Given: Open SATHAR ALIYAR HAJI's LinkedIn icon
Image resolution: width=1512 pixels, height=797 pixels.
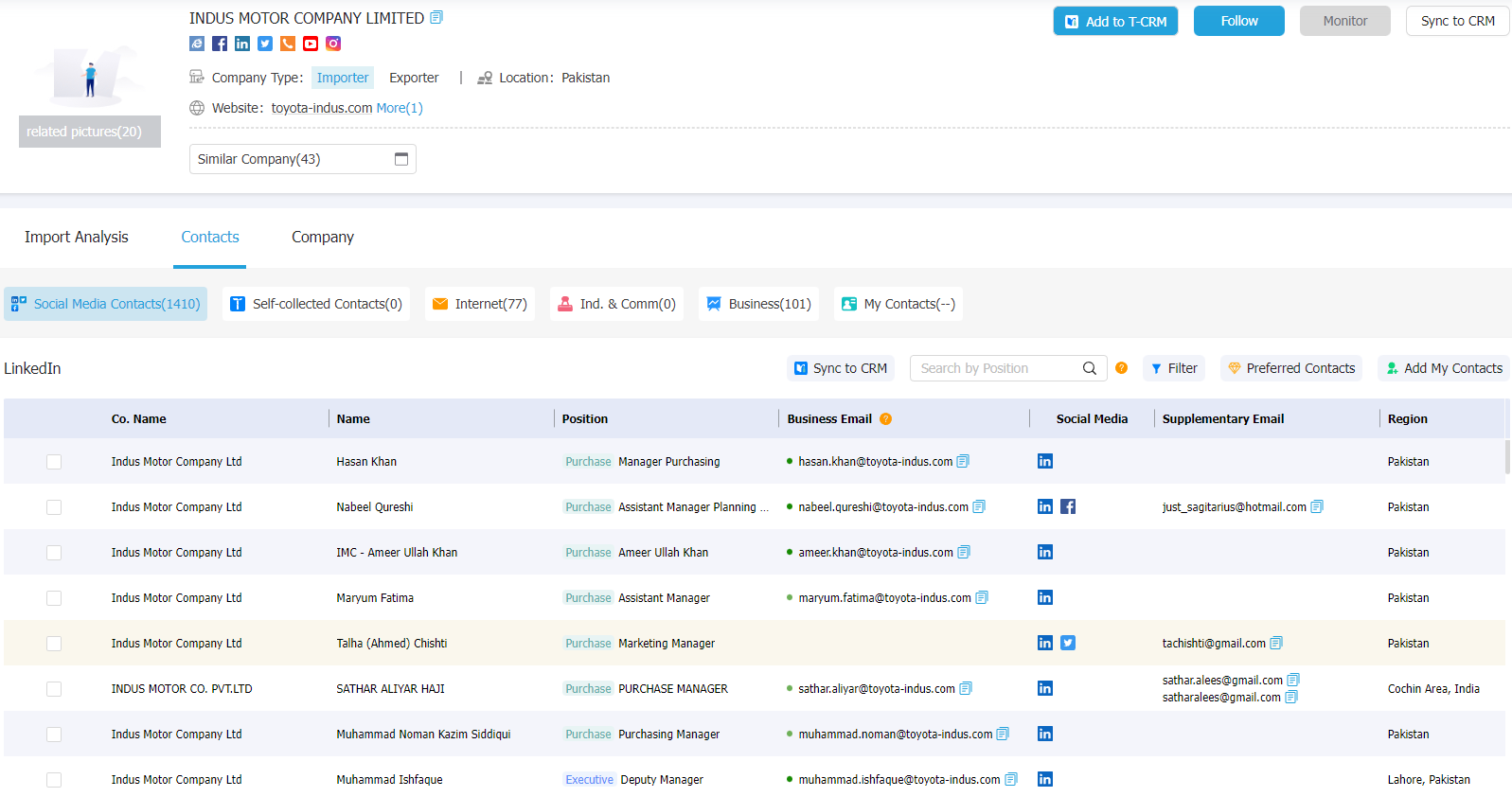Looking at the screenshot, I should point(1045,688).
